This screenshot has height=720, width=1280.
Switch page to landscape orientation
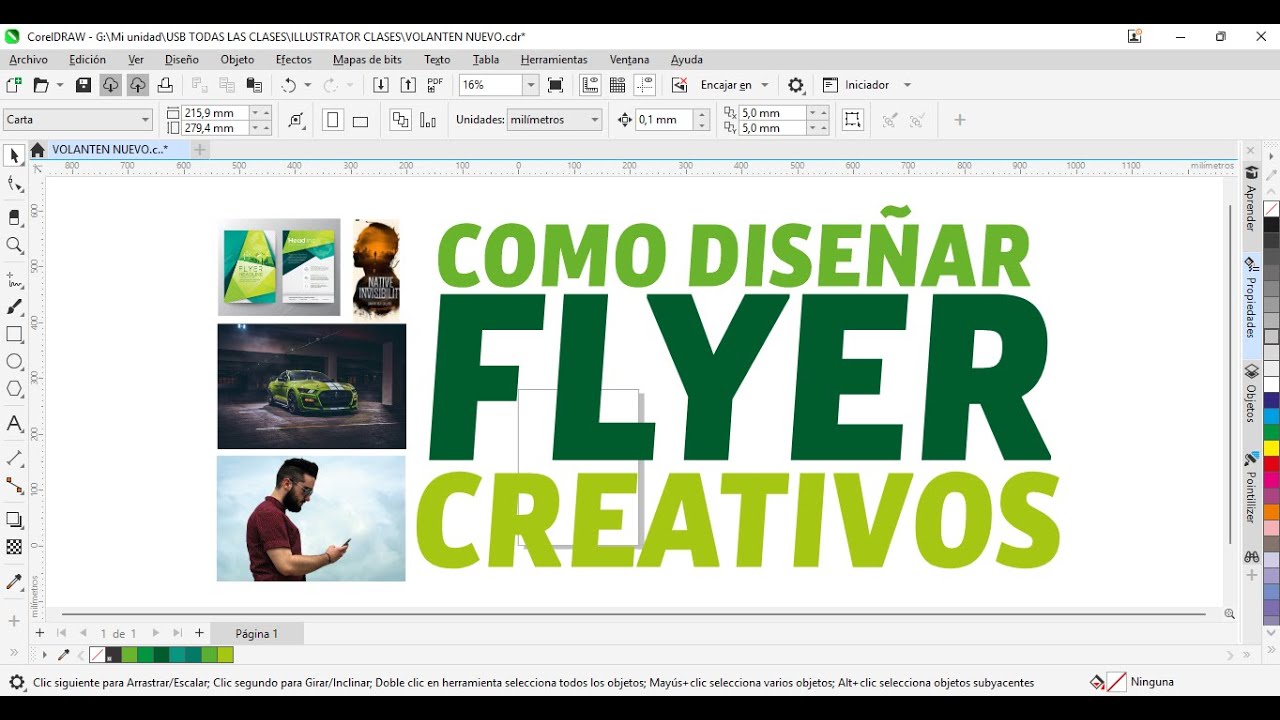[361, 121]
